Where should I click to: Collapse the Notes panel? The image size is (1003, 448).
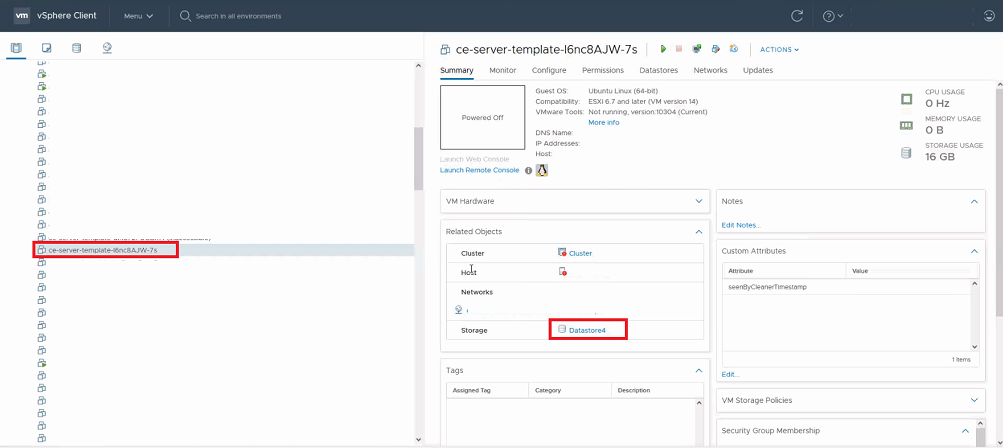(x=974, y=201)
